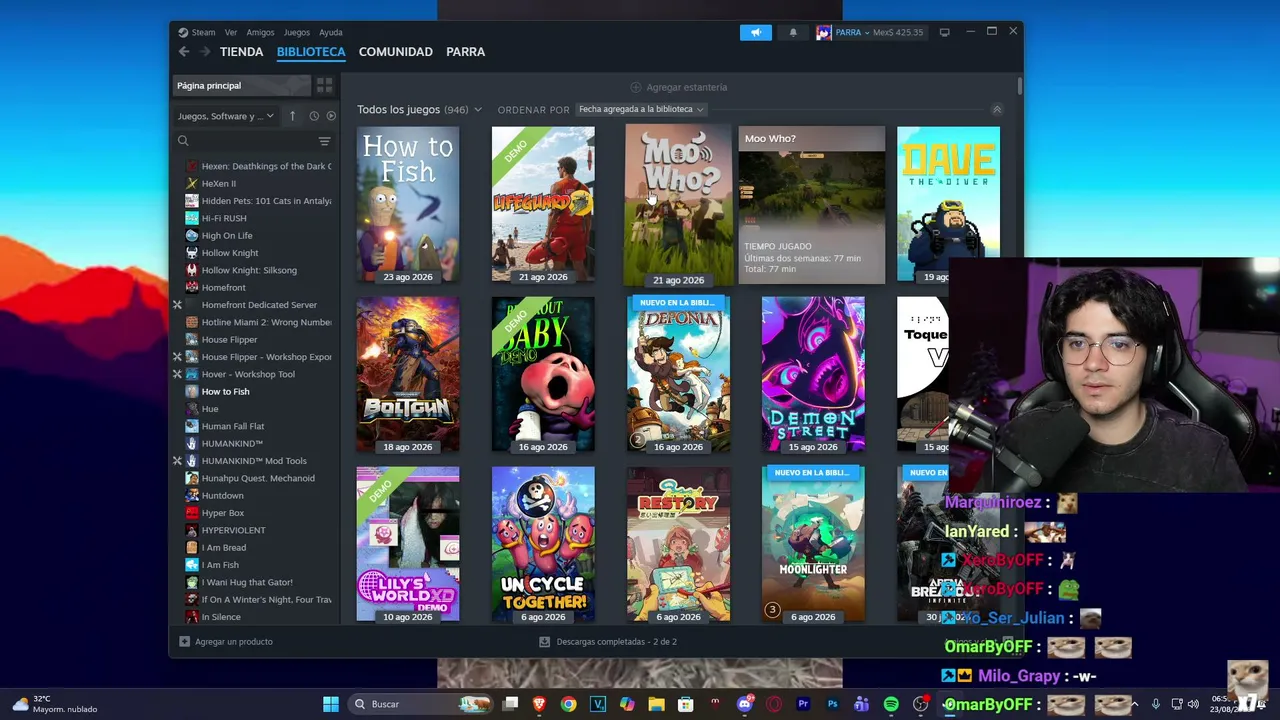1280x720 pixels.
Task: Open Steam notifications bell
Action: point(793,32)
